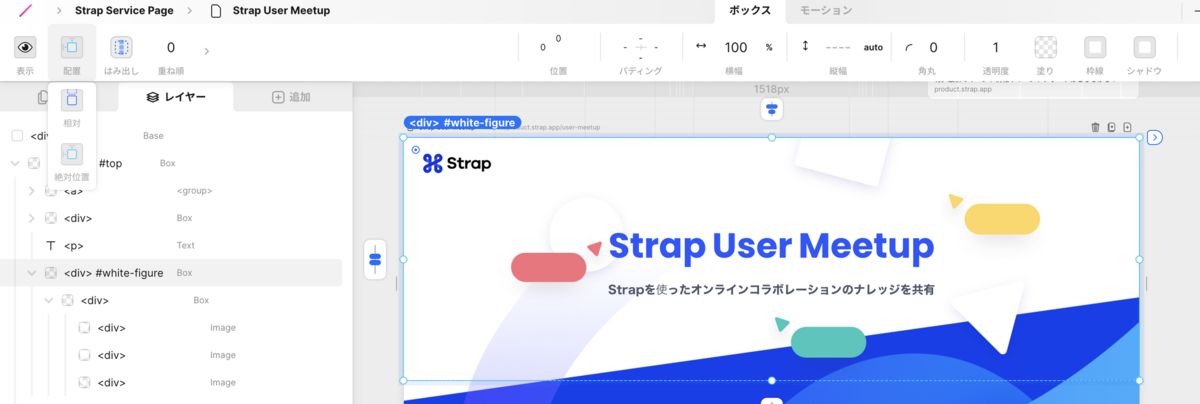Click the <p> Text type icon
Viewport: 1200px width, 404px height.
[x=50, y=245]
